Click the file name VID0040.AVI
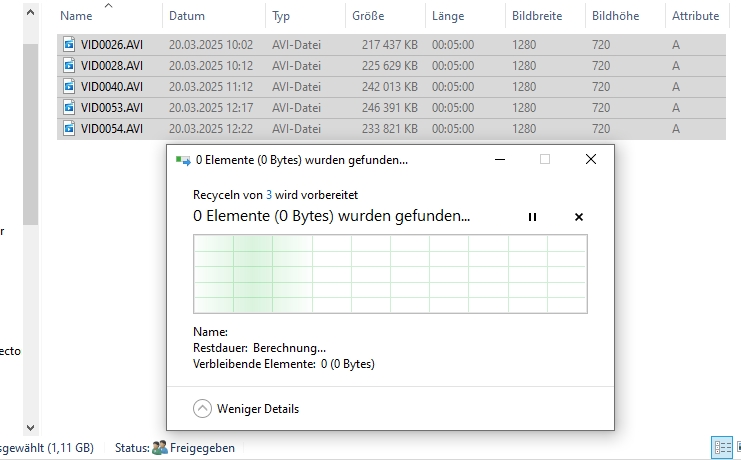Screen dimensions: 741x460 112,87
